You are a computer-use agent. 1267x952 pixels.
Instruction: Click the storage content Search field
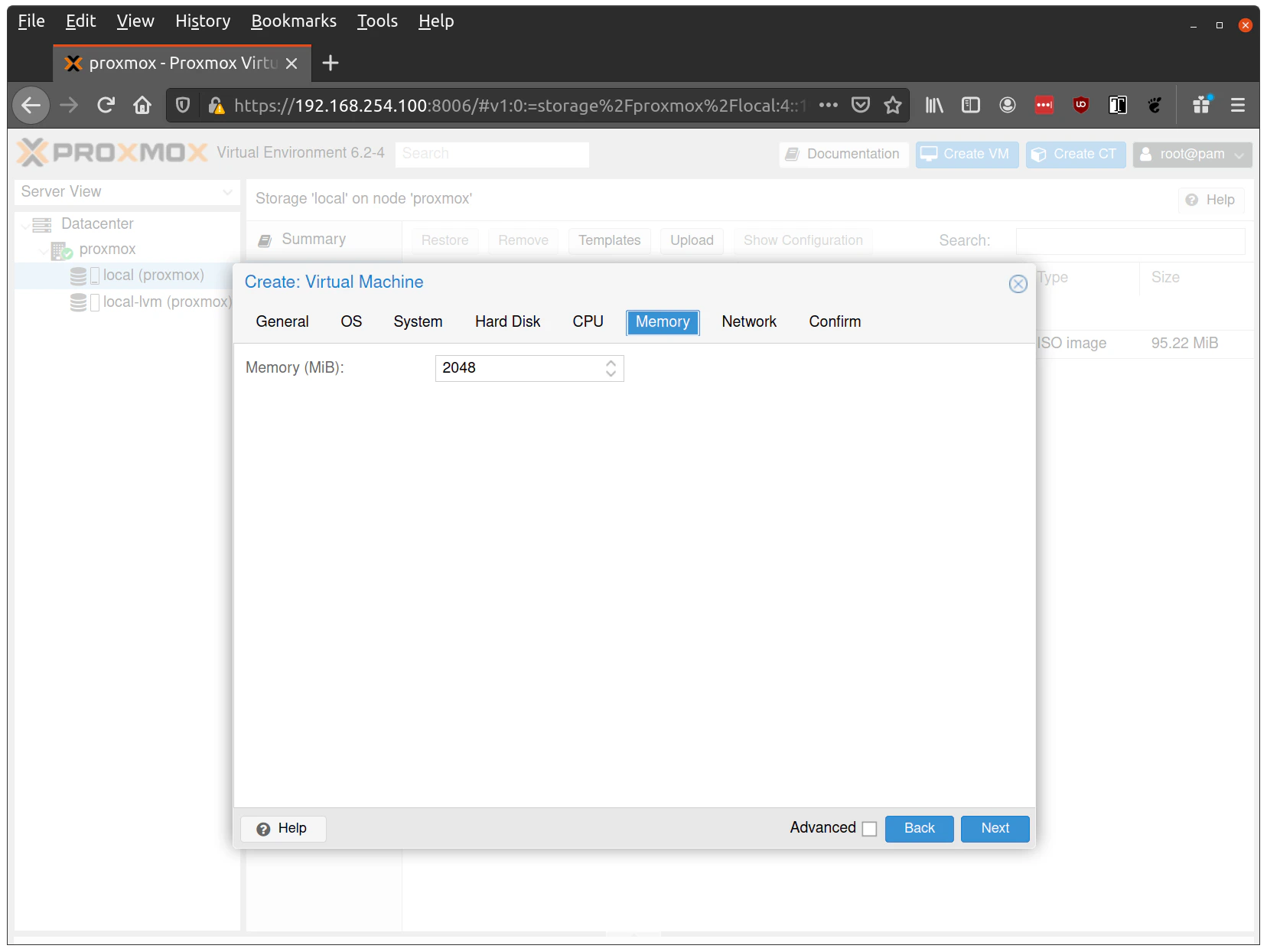(1130, 241)
